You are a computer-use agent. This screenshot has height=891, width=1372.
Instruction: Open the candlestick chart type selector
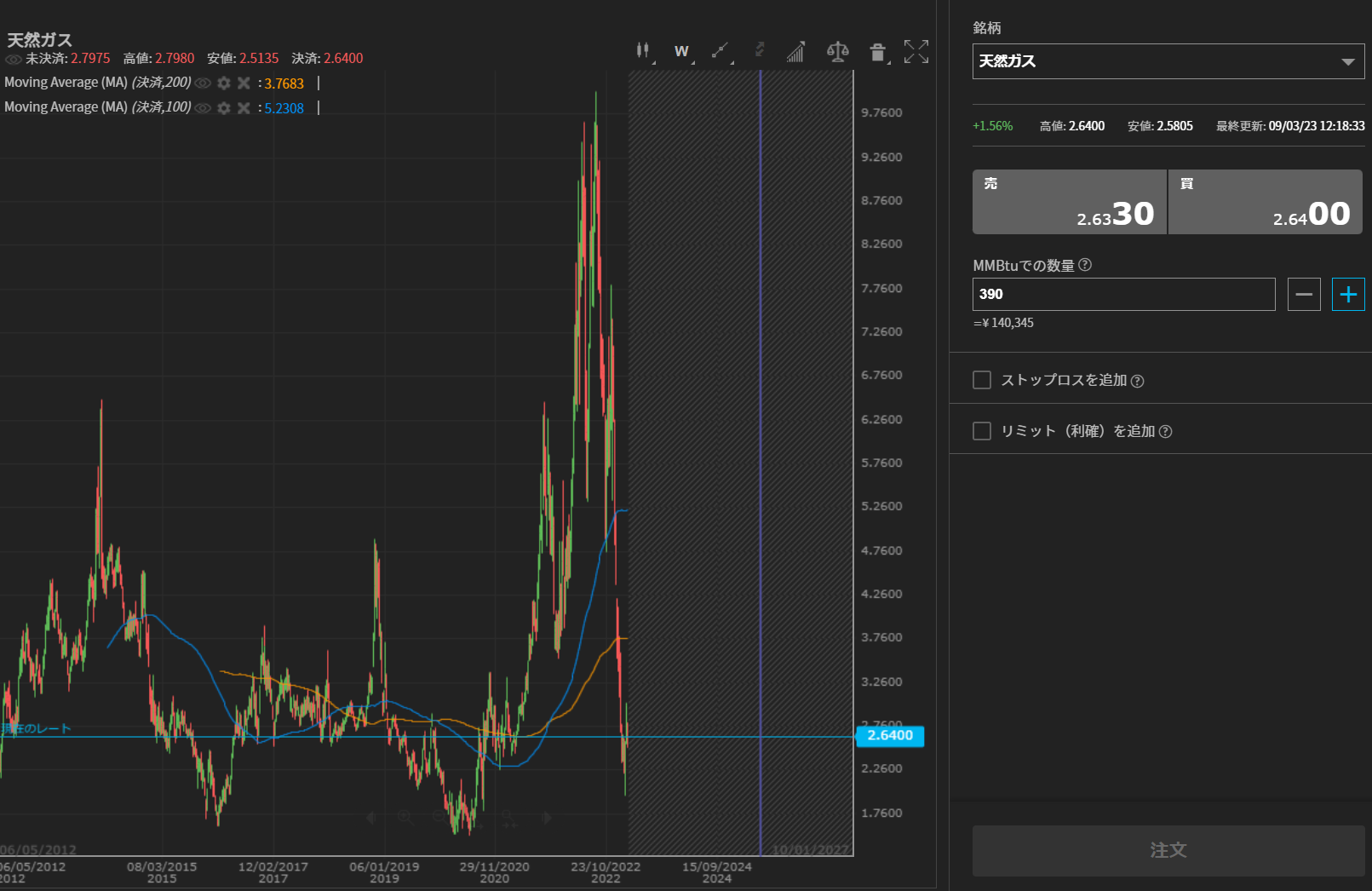click(x=643, y=51)
